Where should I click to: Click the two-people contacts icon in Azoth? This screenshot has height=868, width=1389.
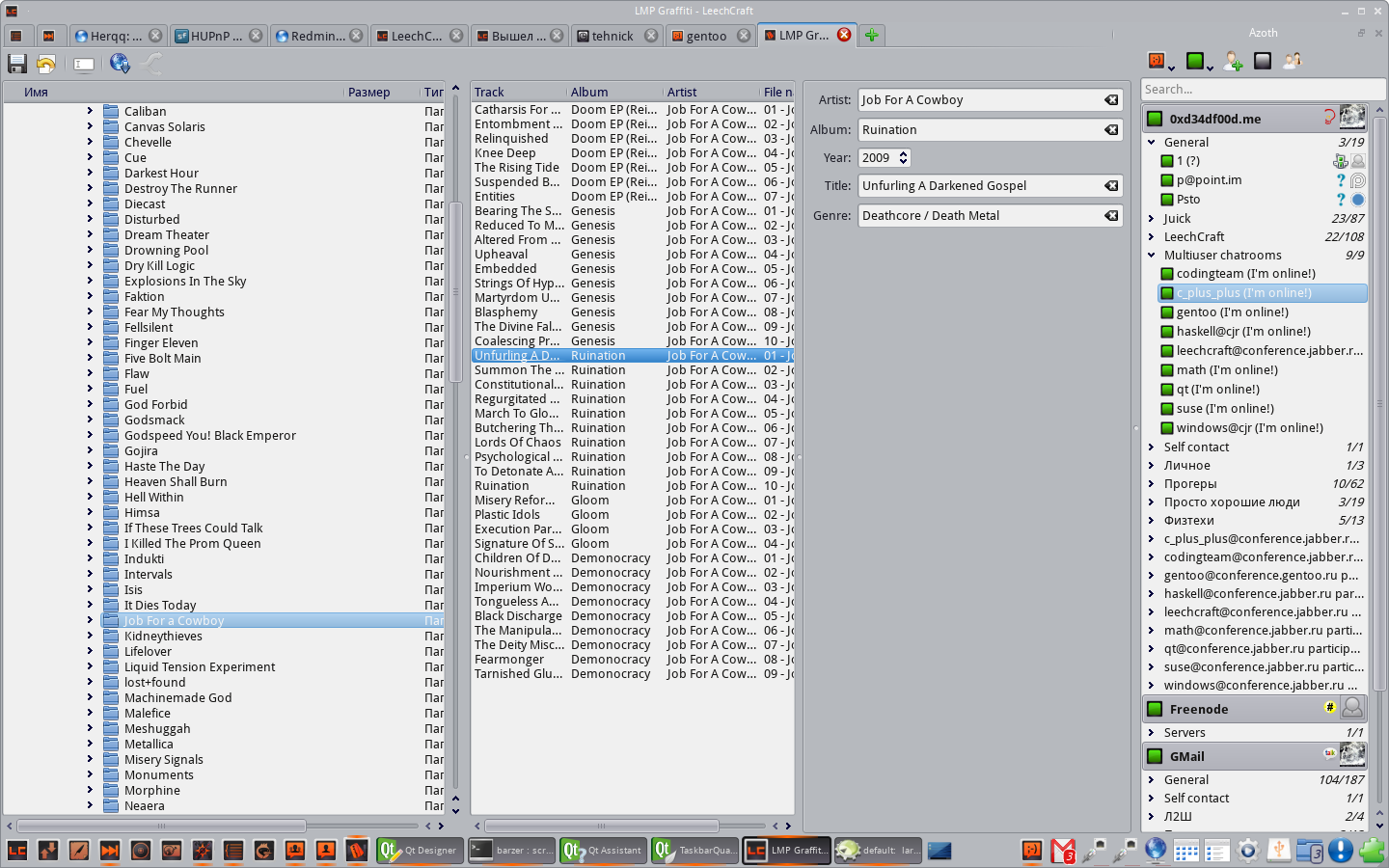1293,62
